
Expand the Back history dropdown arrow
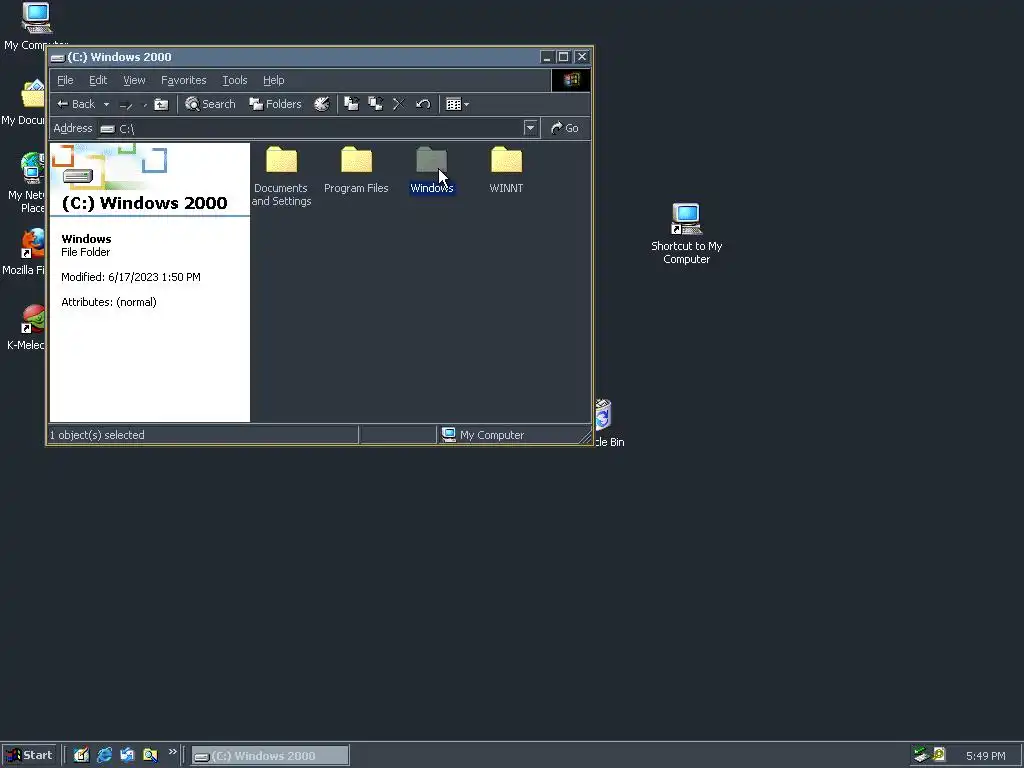(x=106, y=104)
